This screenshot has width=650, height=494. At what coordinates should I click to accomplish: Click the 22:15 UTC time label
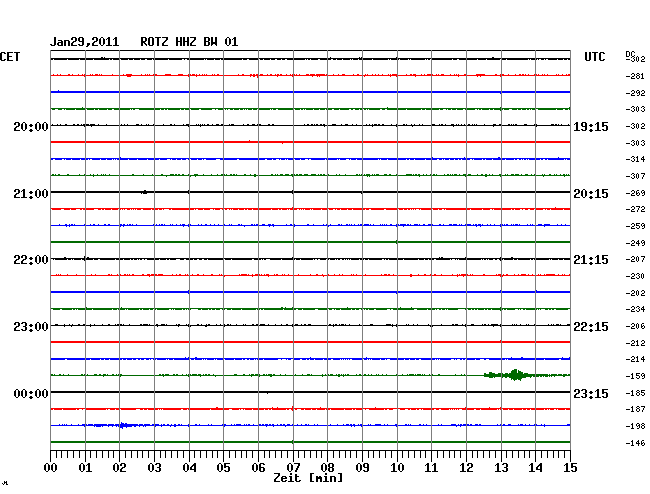click(x=591, y=327)
